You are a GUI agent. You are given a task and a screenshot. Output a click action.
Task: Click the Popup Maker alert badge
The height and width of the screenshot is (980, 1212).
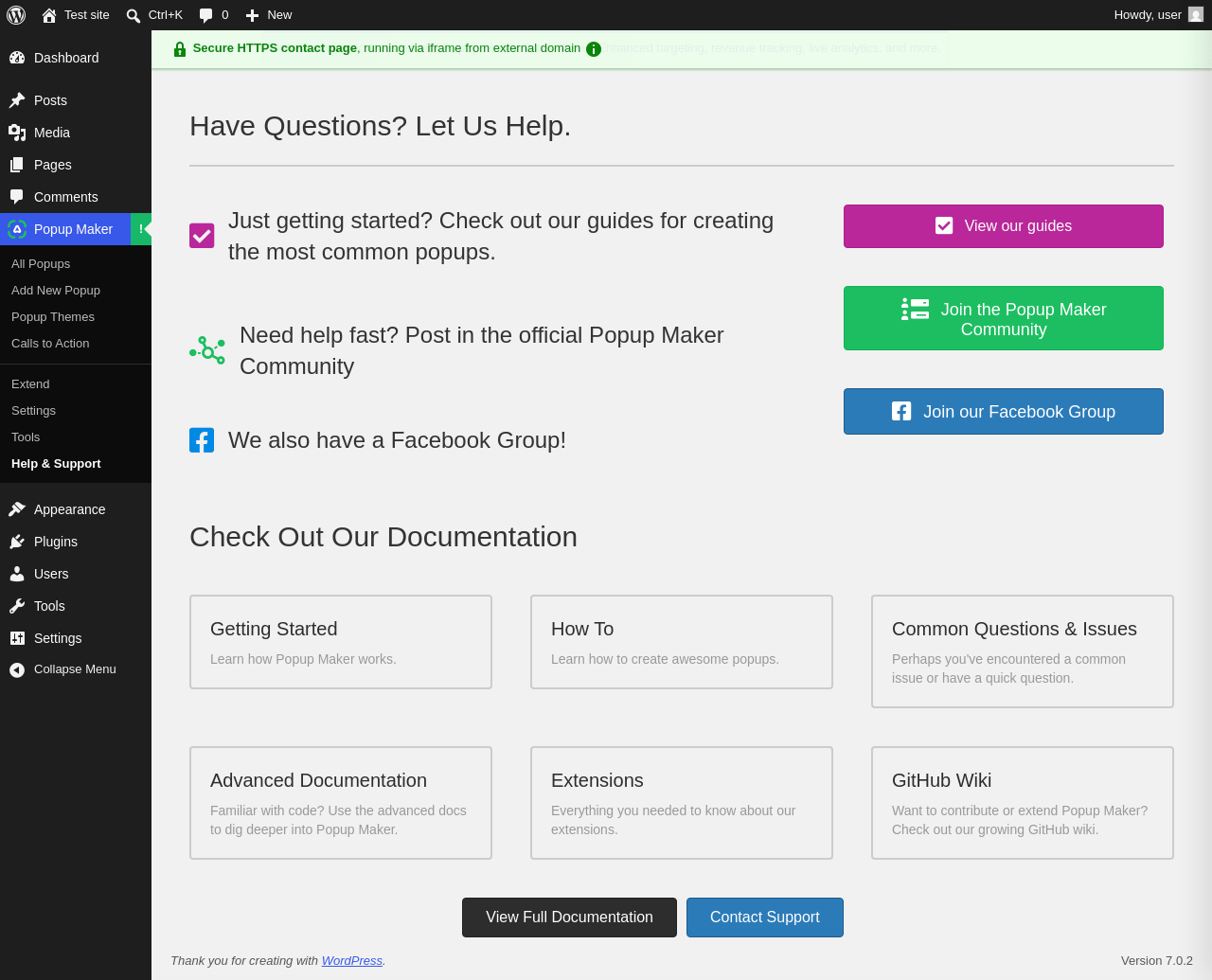click(x=141, y=229)
